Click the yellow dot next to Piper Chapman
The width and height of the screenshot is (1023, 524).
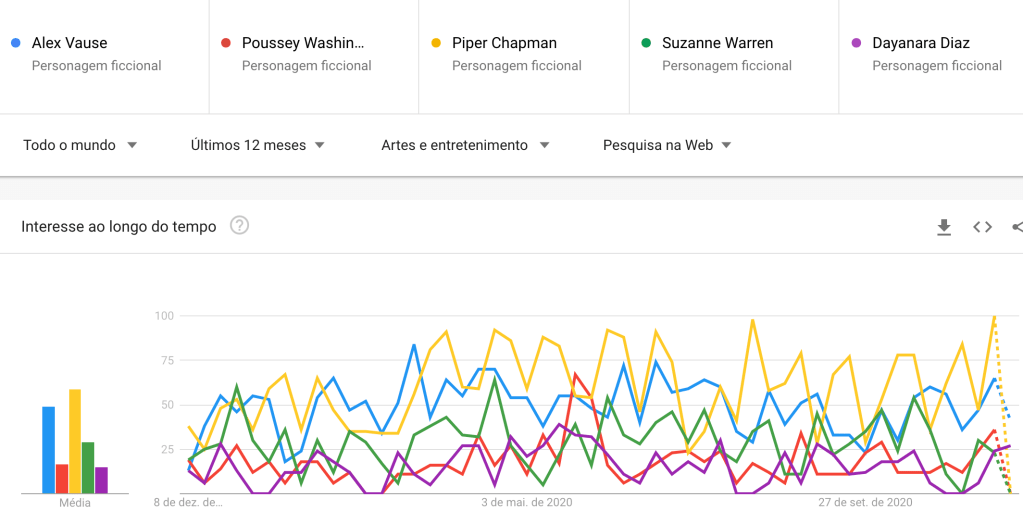coord(435,43)
